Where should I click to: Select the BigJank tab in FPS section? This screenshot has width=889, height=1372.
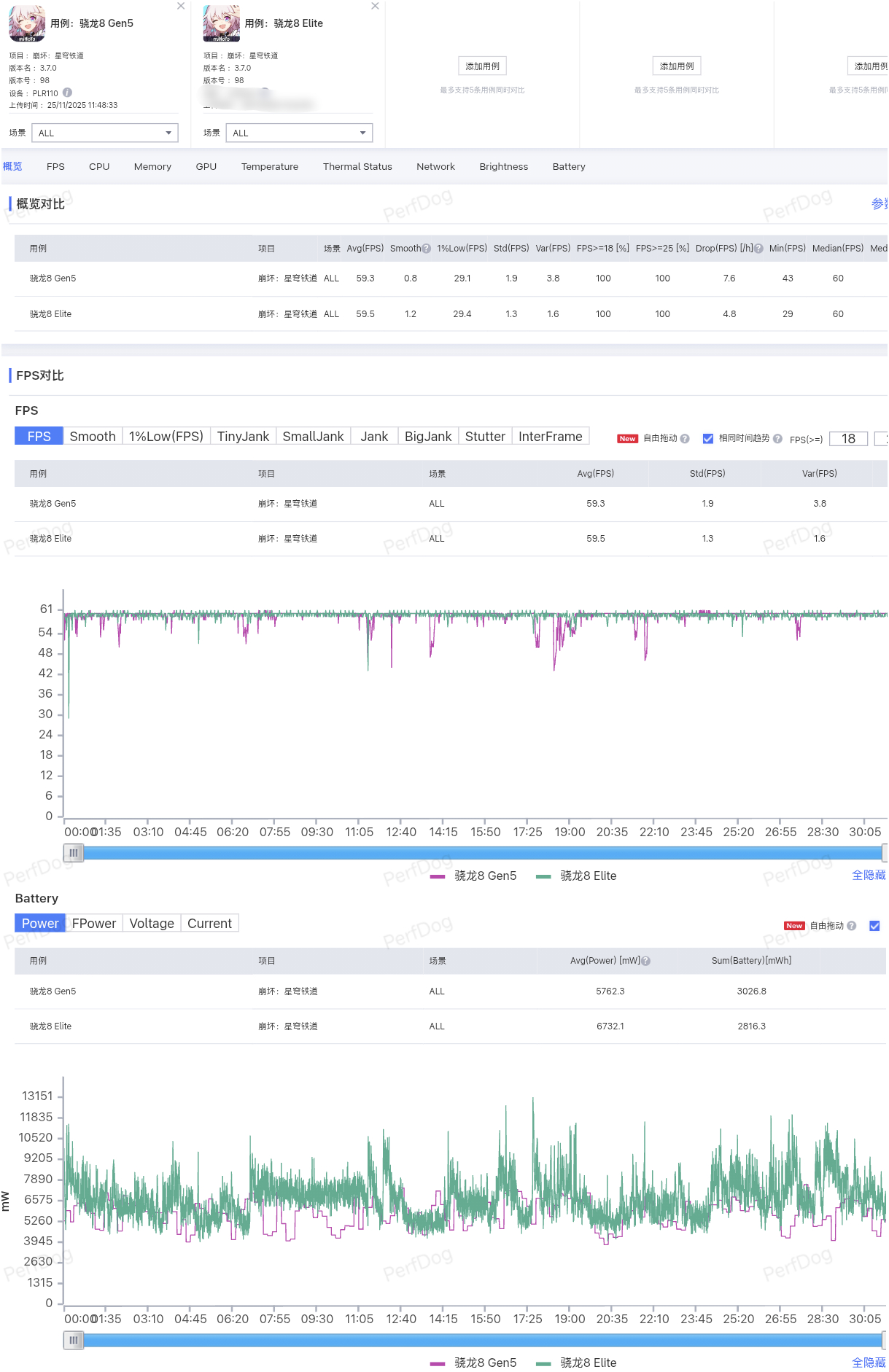pos(428,437)
